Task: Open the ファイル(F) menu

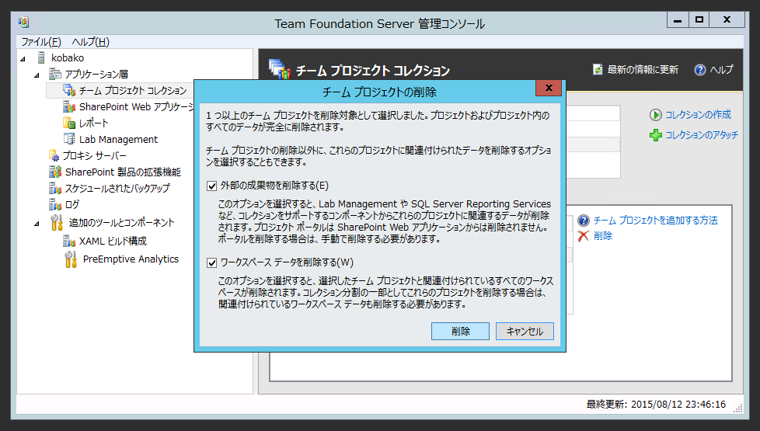Action: point(41,42)
